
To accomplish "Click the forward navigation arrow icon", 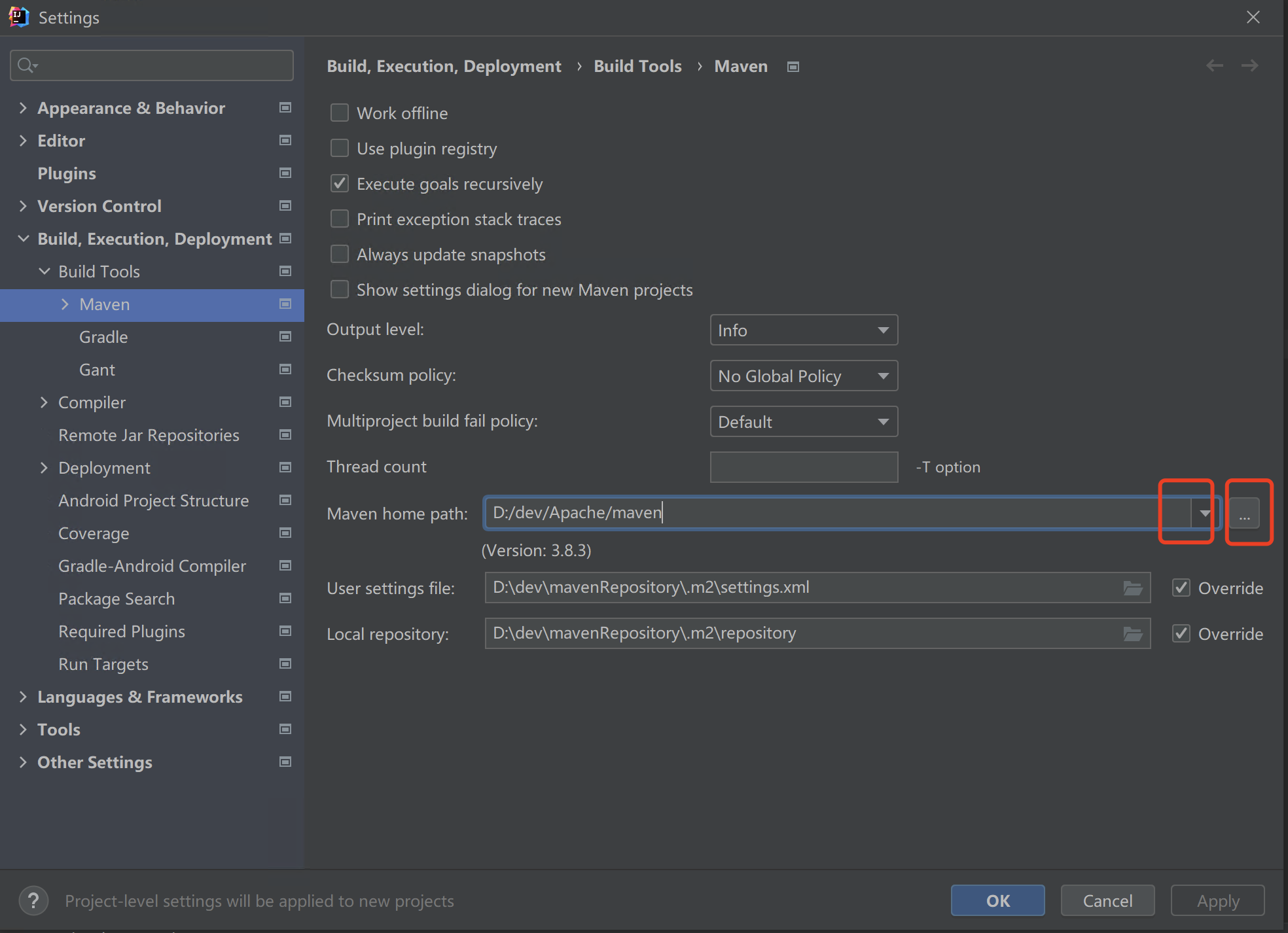I will [1249, 65].
